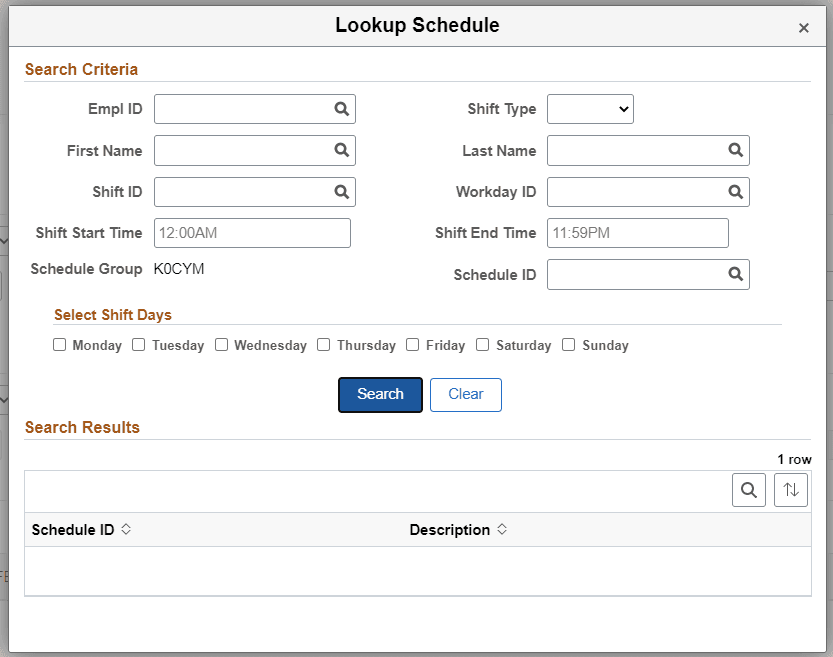The height and width of the screenshot is (657, 833).
Task: Click the Search button
Action: 380,394
